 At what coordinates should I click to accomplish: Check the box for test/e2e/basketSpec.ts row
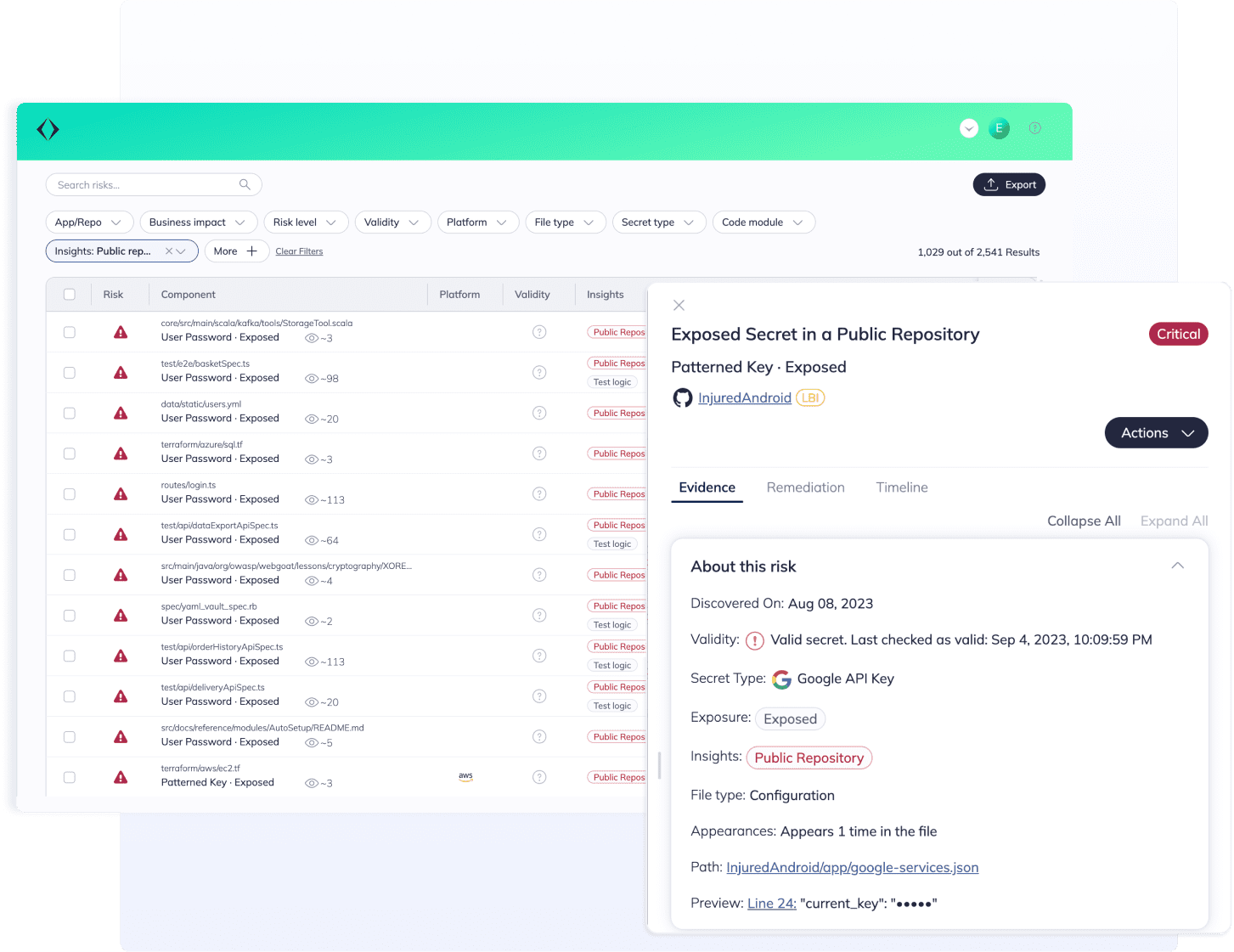click(x=70, y=373)
